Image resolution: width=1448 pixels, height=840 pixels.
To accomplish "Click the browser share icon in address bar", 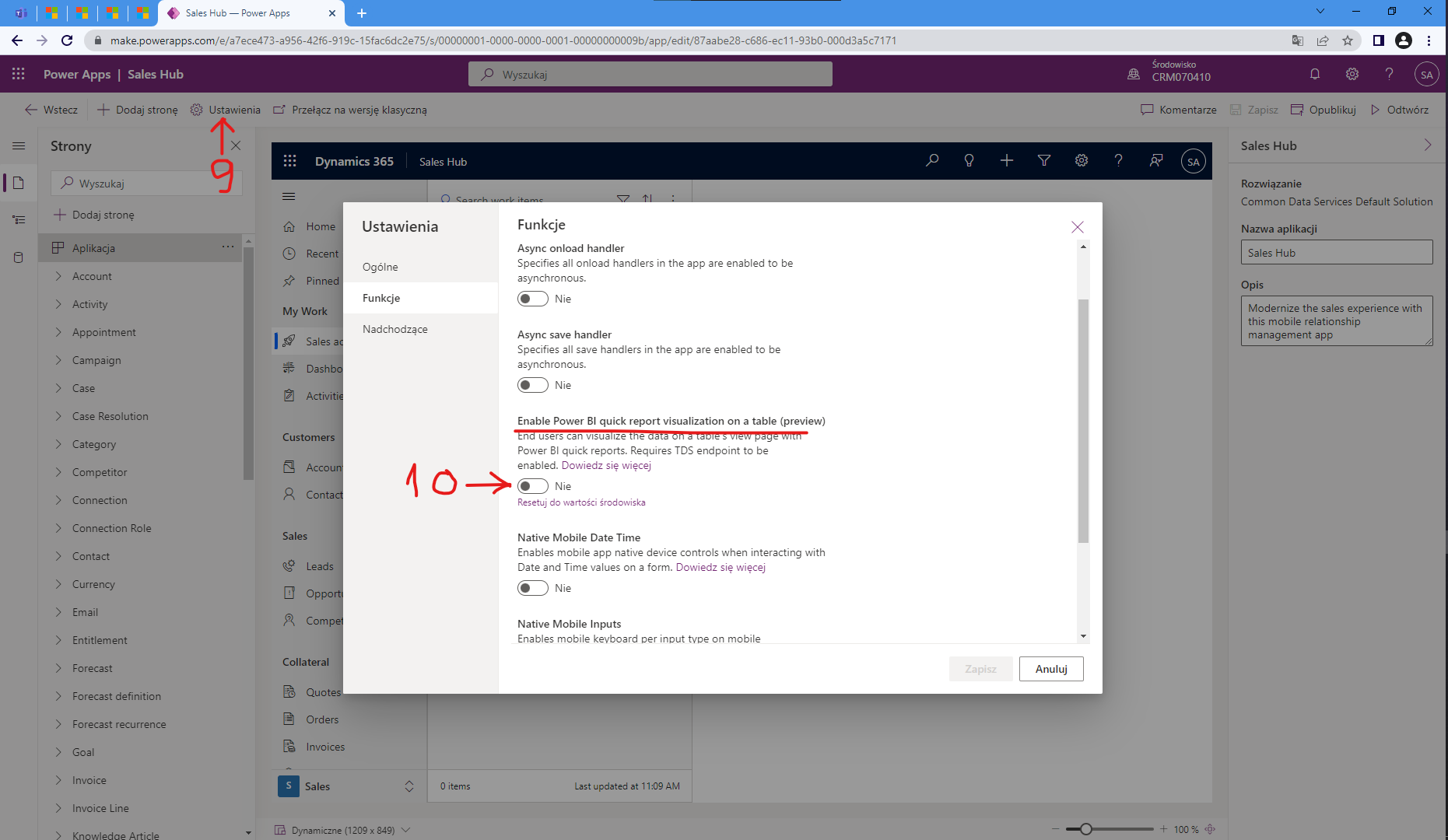I will [x=1323, y=40].
